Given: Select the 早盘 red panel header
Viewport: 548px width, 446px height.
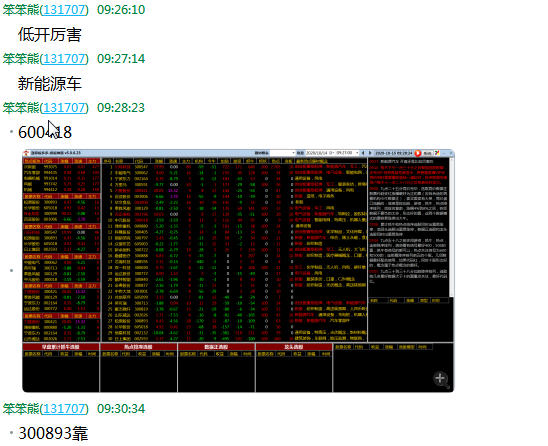Looking at the screenshot, I should click(x=61, y=347).
